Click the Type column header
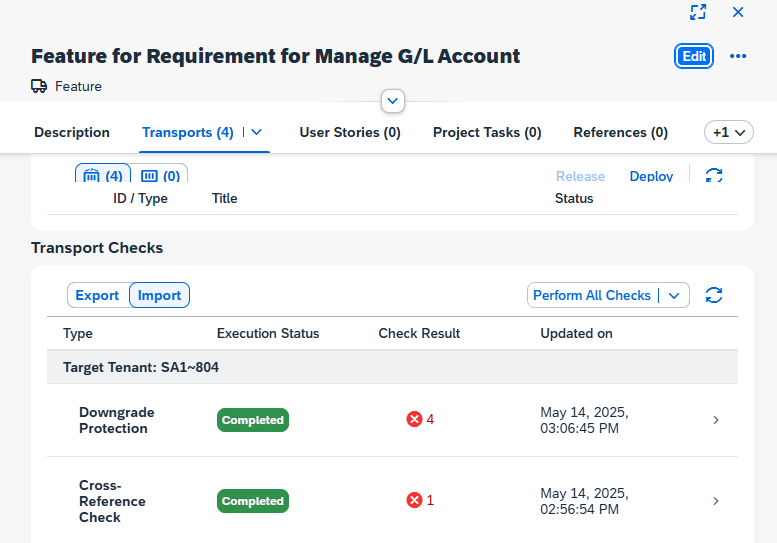The width and height of the screenshot is (777, 543). click(78, 333)
